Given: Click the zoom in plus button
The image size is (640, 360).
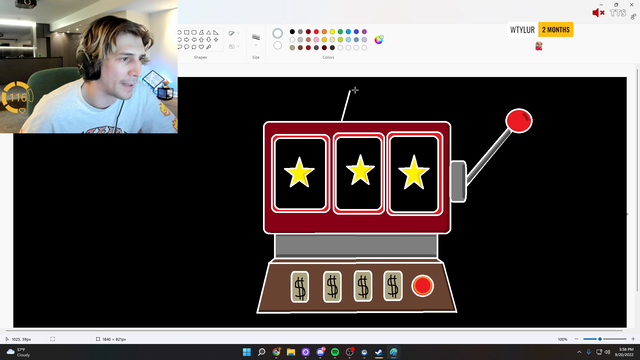Looking at the screenshot, I should [633, 339].
